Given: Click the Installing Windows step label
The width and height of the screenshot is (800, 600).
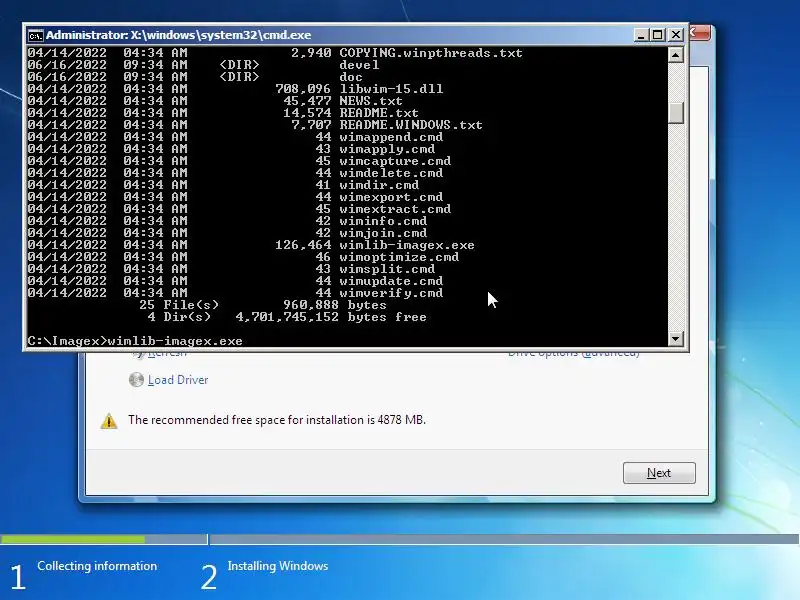Looking at the screenshot, I should click(x=278, y=566).
